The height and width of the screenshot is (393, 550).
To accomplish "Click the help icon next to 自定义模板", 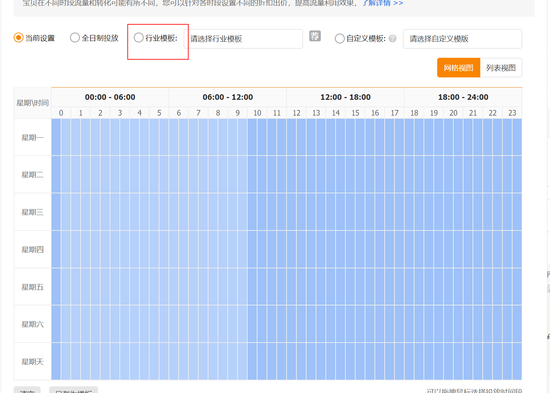I will [x=393, y=39].
